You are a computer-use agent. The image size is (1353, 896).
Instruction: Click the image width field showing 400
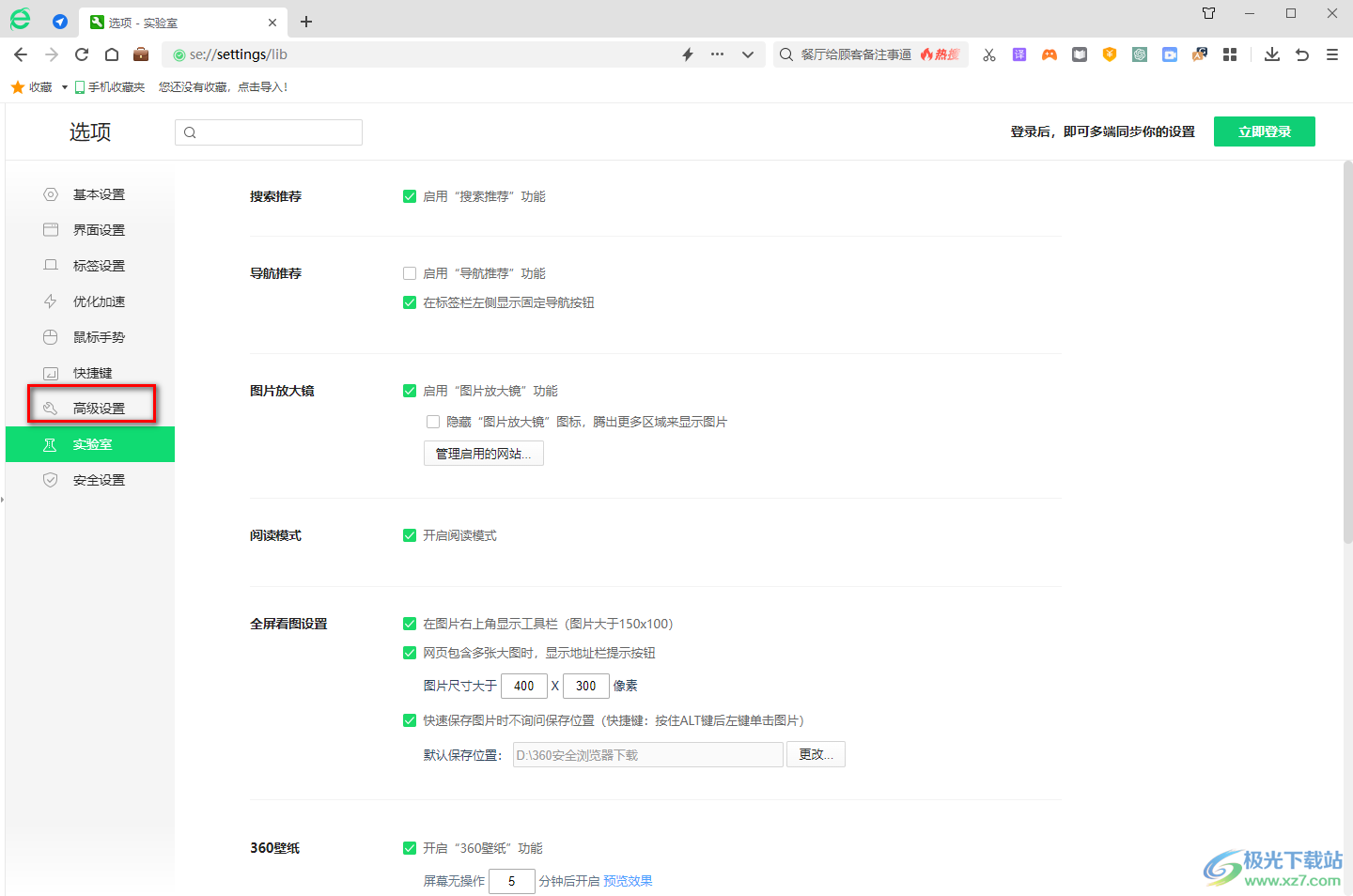(x=524, y=686)
